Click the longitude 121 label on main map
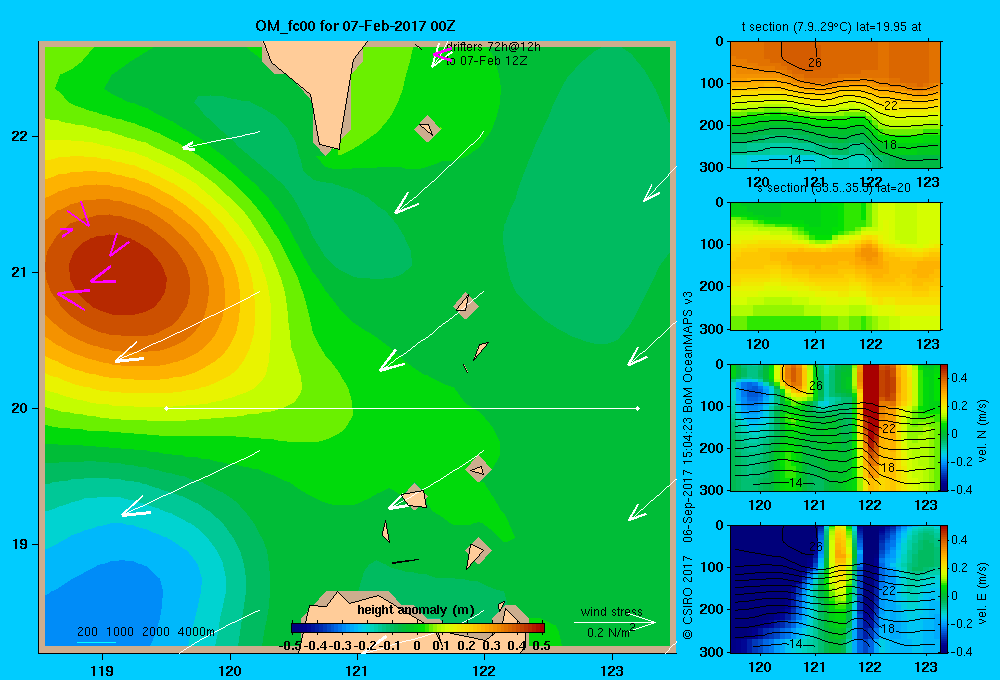Screen dimensions: 1000x680 pyautogui.click(x=357, y=670)
